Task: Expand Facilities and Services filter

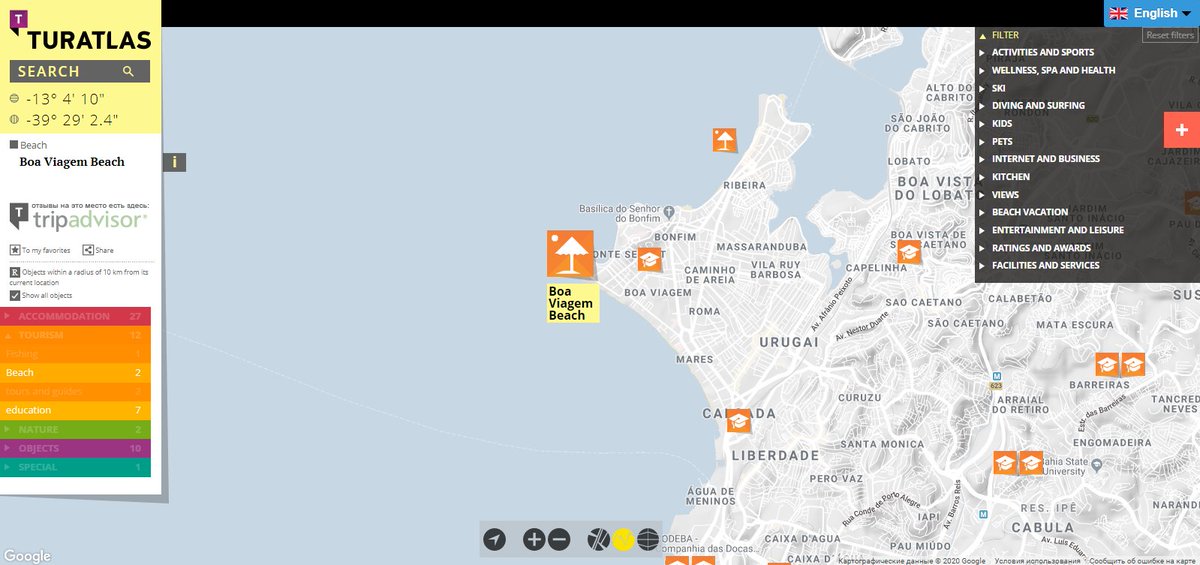Action: pyautogui.click(x=1045, y=265)
